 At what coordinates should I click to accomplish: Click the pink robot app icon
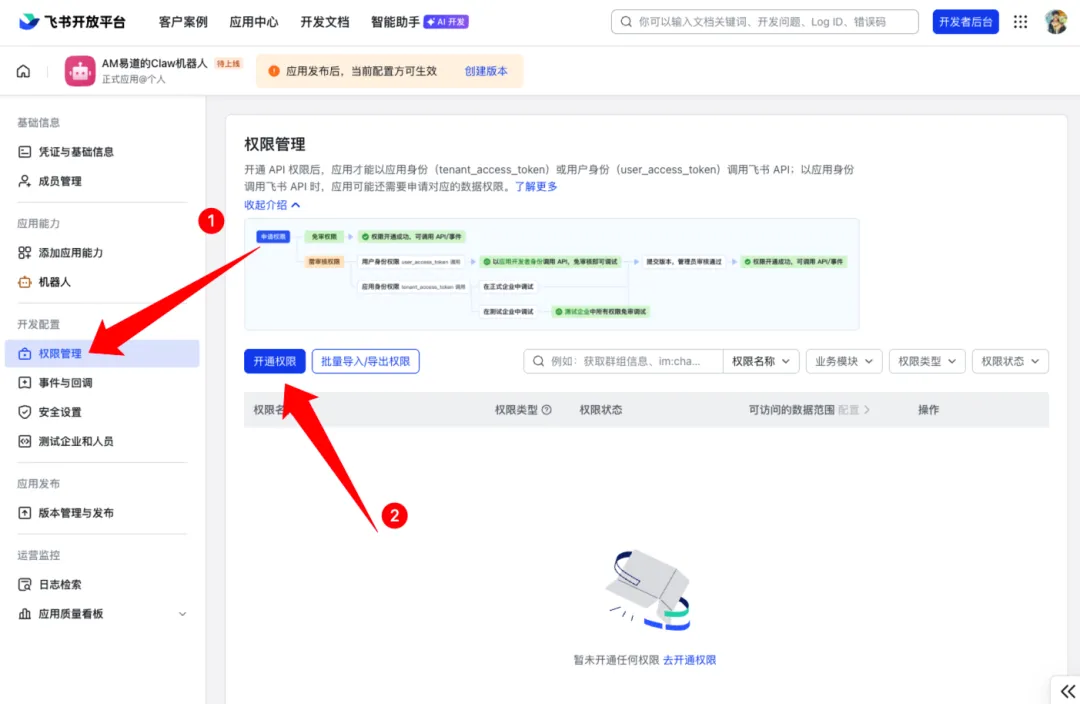80,71
